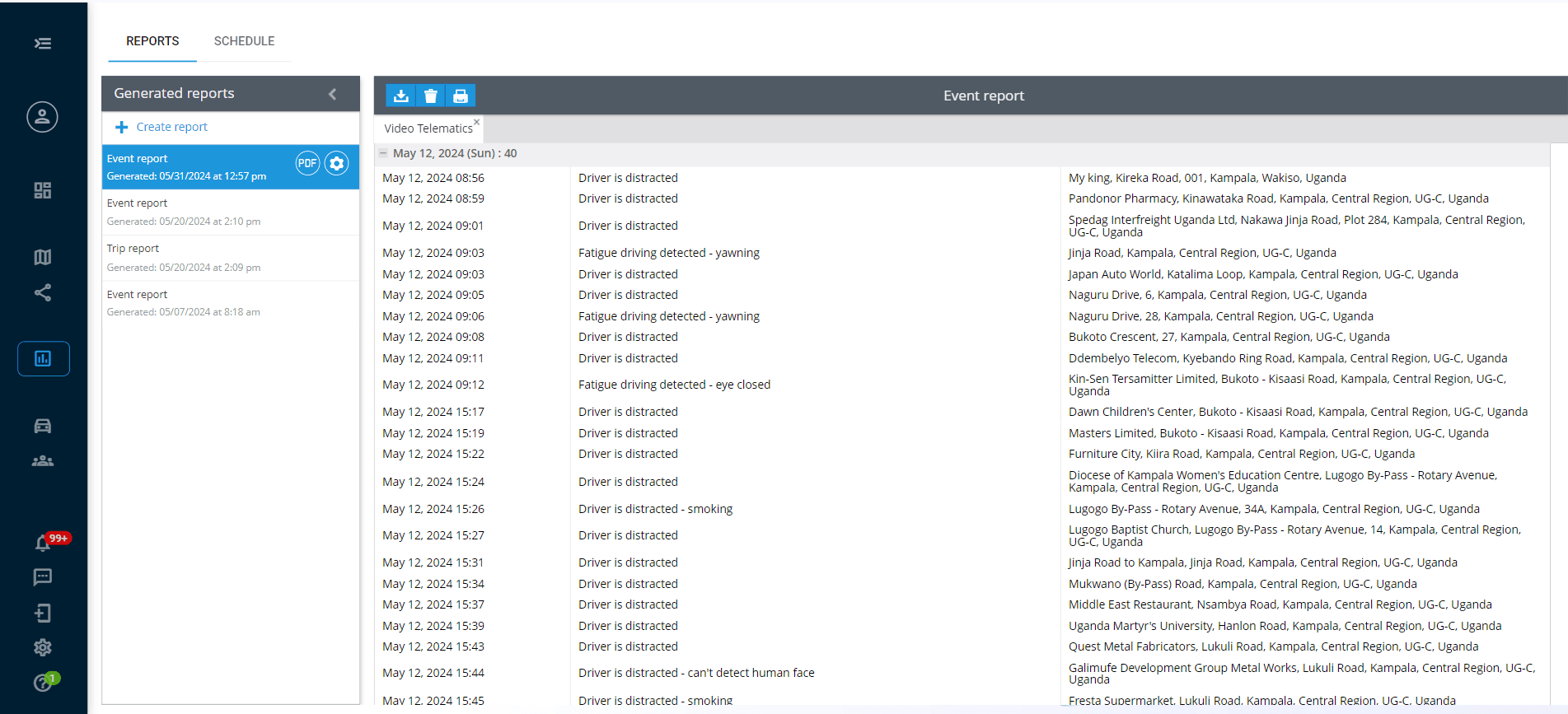The height and width of the screenshot is (714, 1568).
Task: Select the Video Telematics tab
Action: (x=428, y=128)
